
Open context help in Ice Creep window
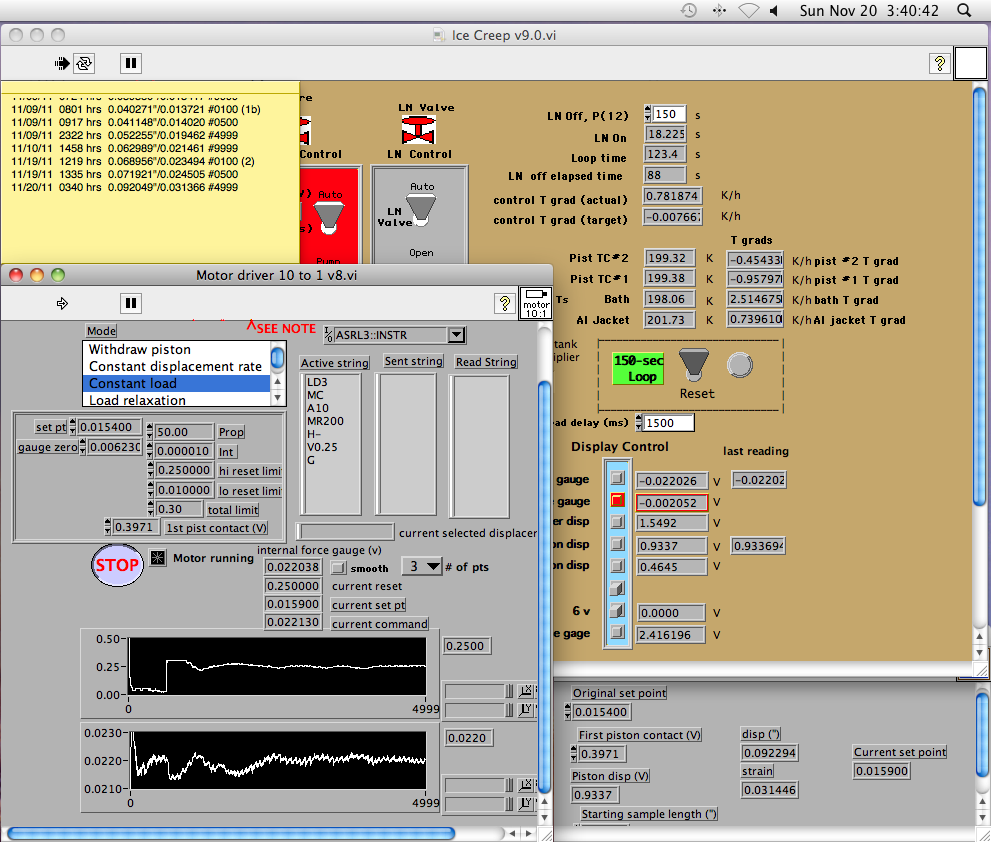pos(939,63)
